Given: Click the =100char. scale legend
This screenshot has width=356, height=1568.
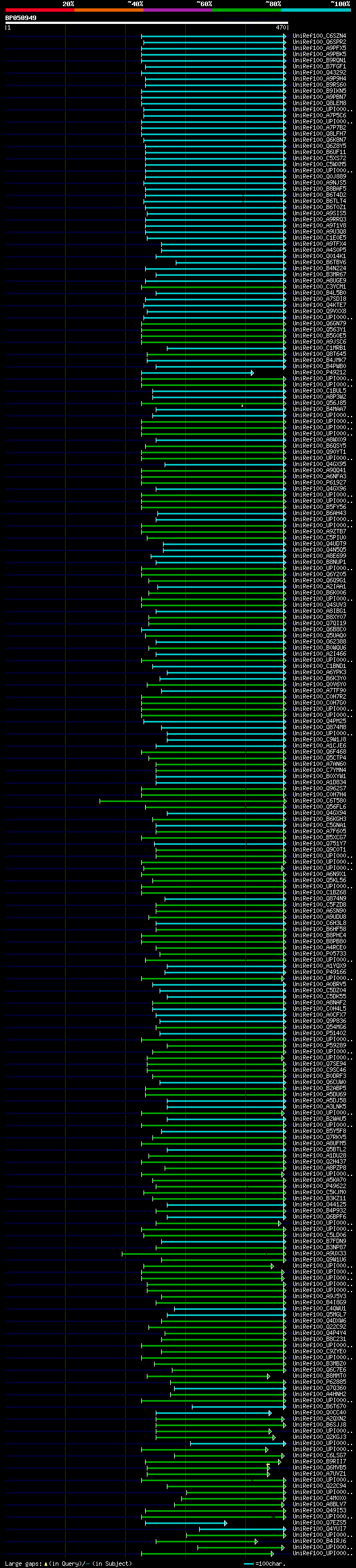Looking at the screenshot, I should 264,1563.
